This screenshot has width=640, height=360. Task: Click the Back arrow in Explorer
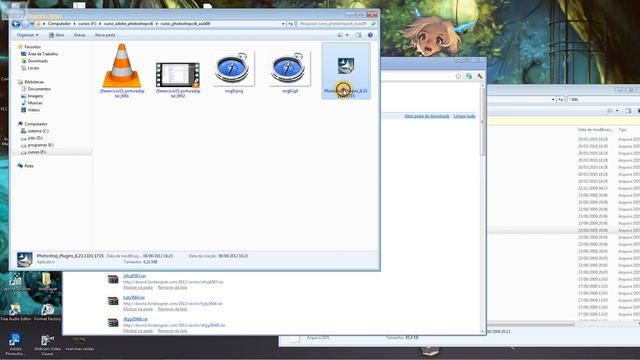[16, 24]
